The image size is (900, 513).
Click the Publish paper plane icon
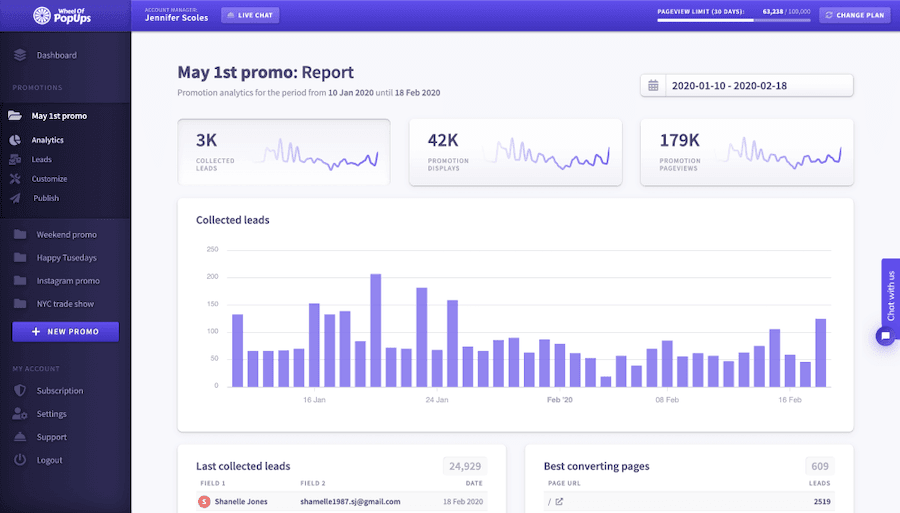[15, 198]
